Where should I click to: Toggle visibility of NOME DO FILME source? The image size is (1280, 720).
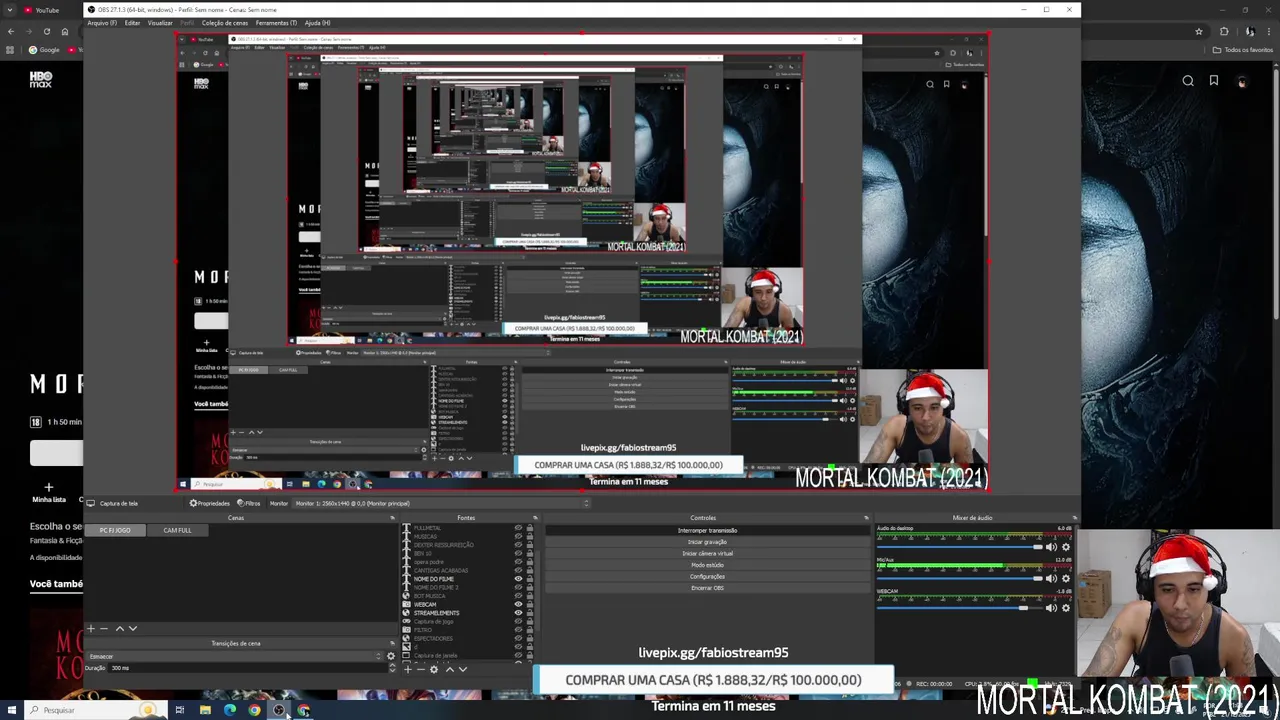pyautogui.click(x=518, y=579)
